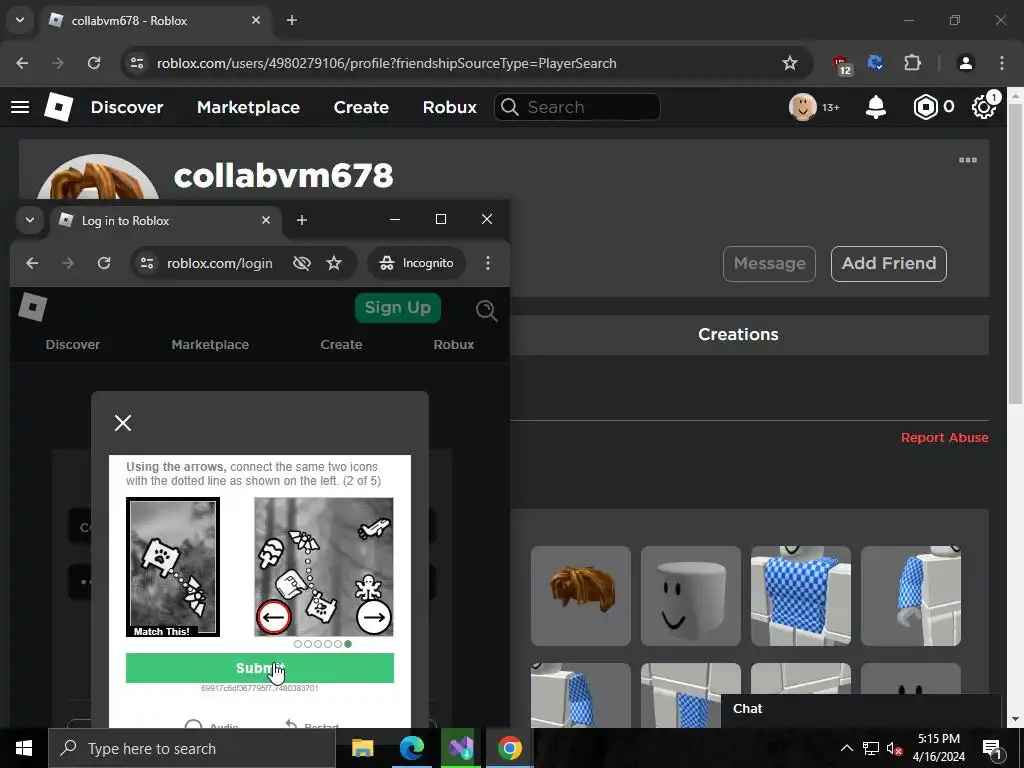Switch to the Creations tab on the profile
Screen dimensions: 1024x768
(x=738, y=334)
